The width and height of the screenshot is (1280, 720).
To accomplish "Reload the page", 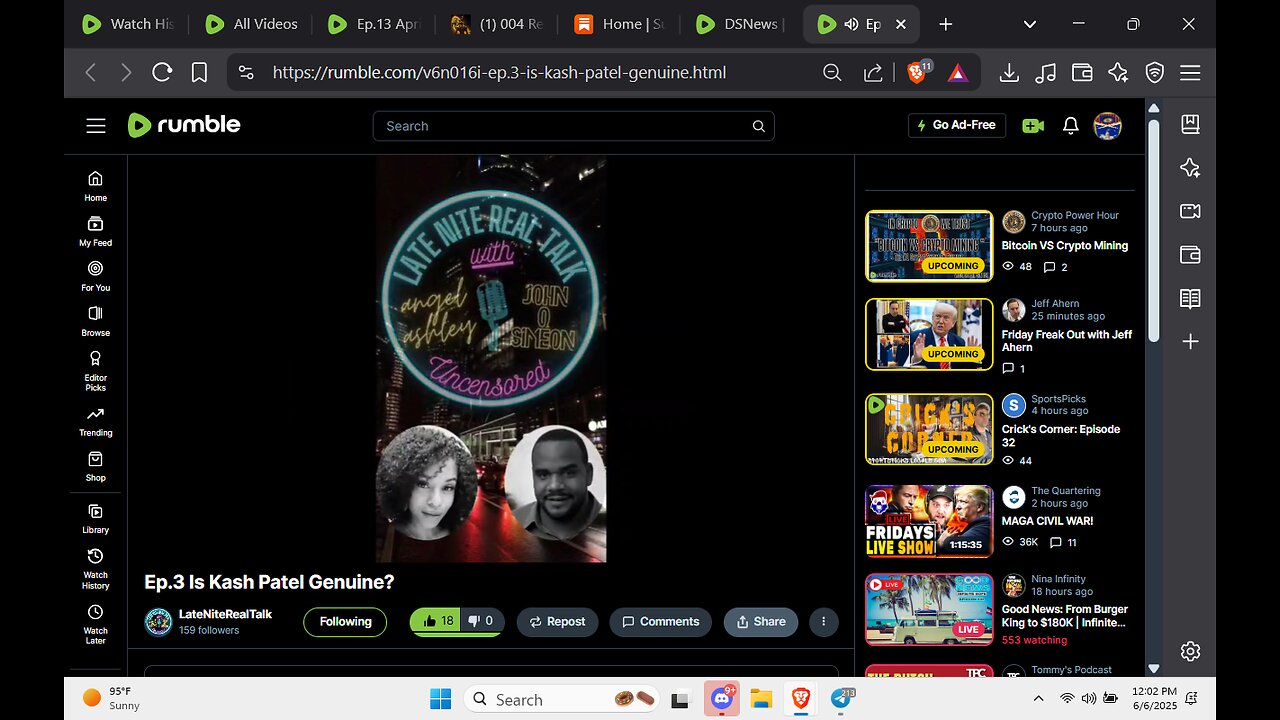I will [x=162, y=72].
